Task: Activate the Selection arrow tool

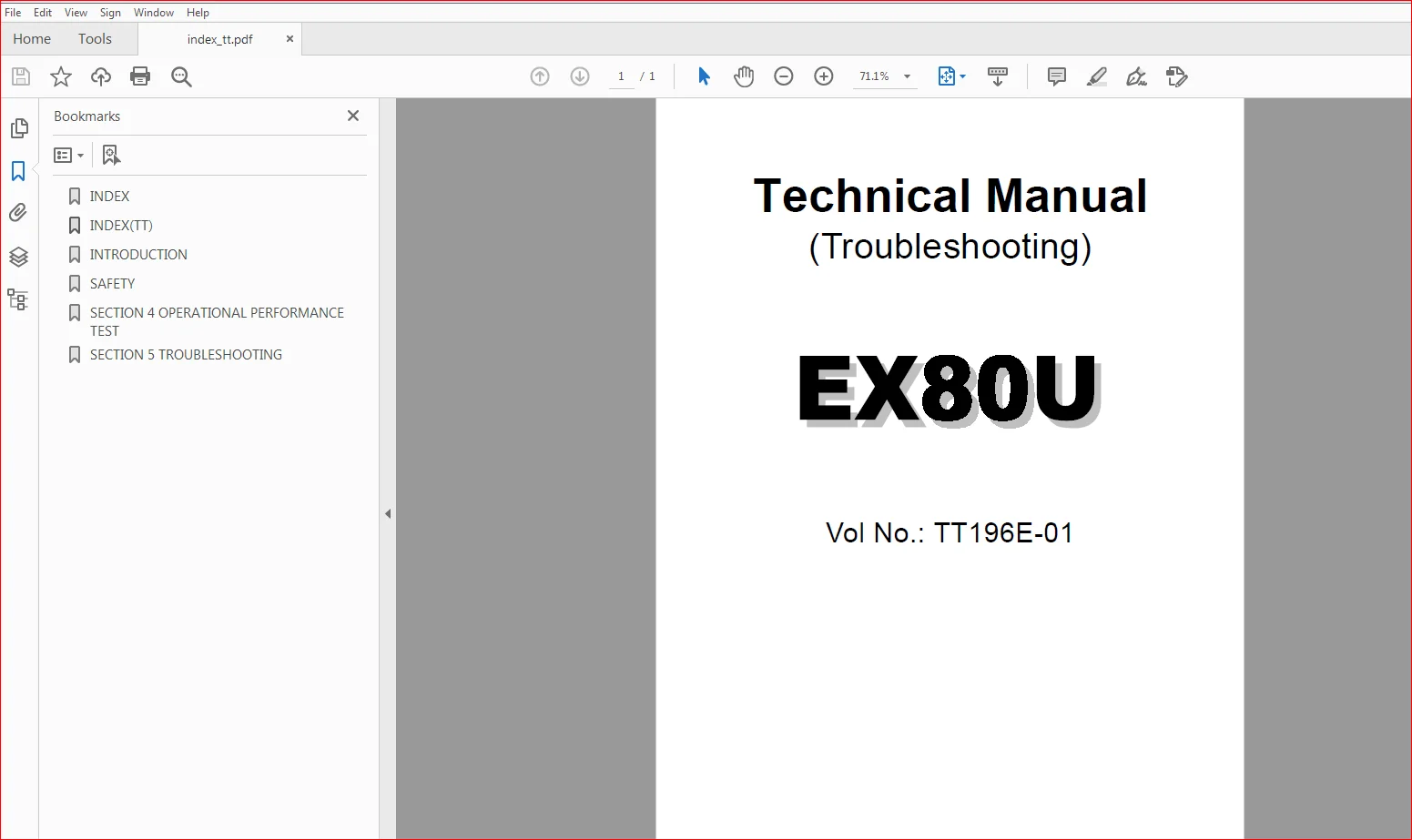Action: click(704, 76)
